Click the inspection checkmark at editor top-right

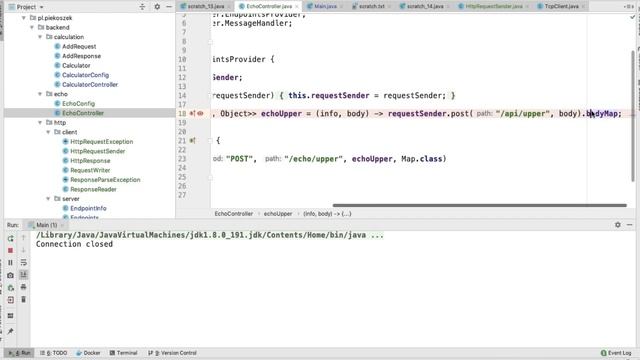click(x=632, y=17)
